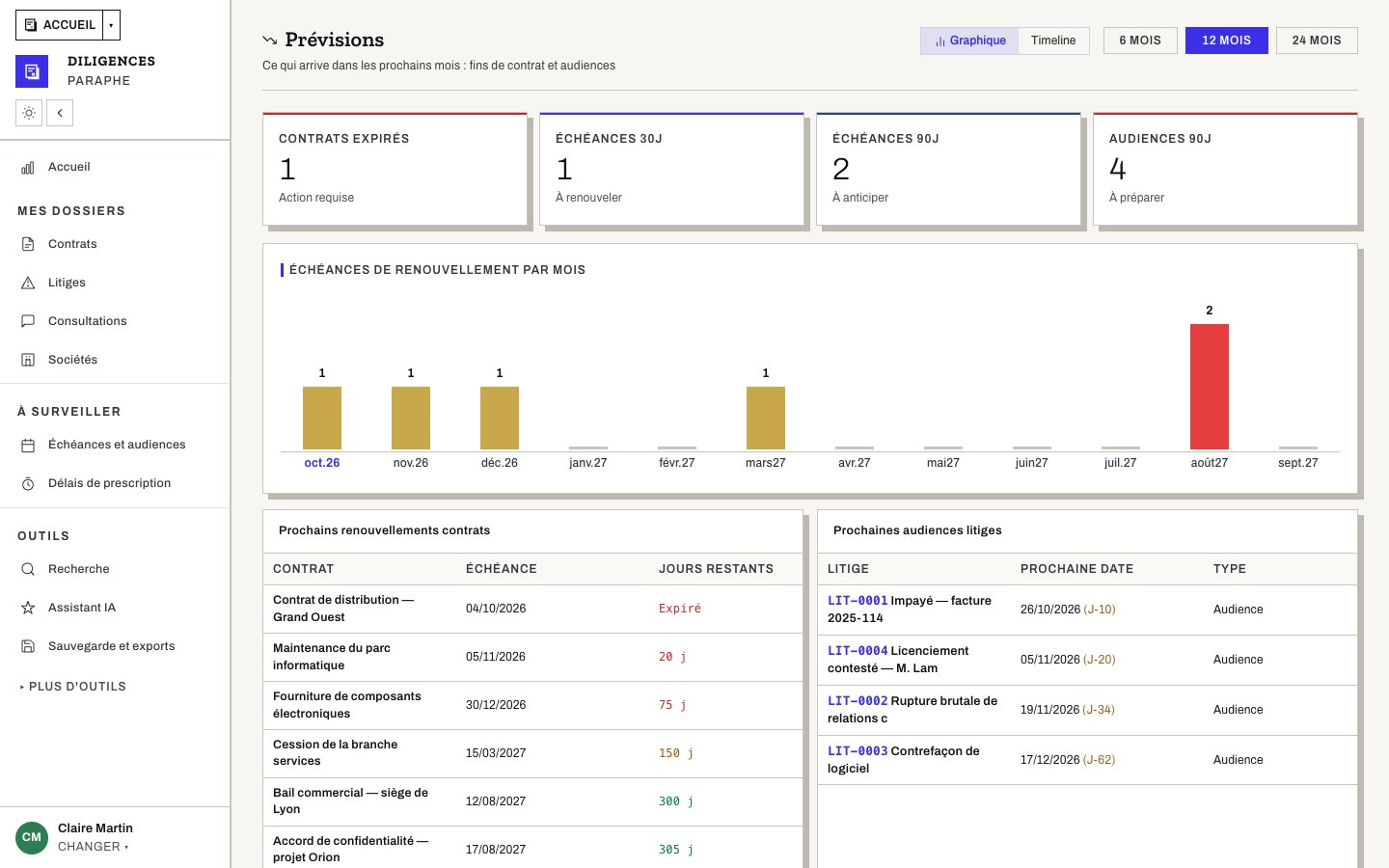This screenshot has width=1389, height=868.
Task: Click the Contrats document icon
Action: pyautogui.click(x=28, y=244)
